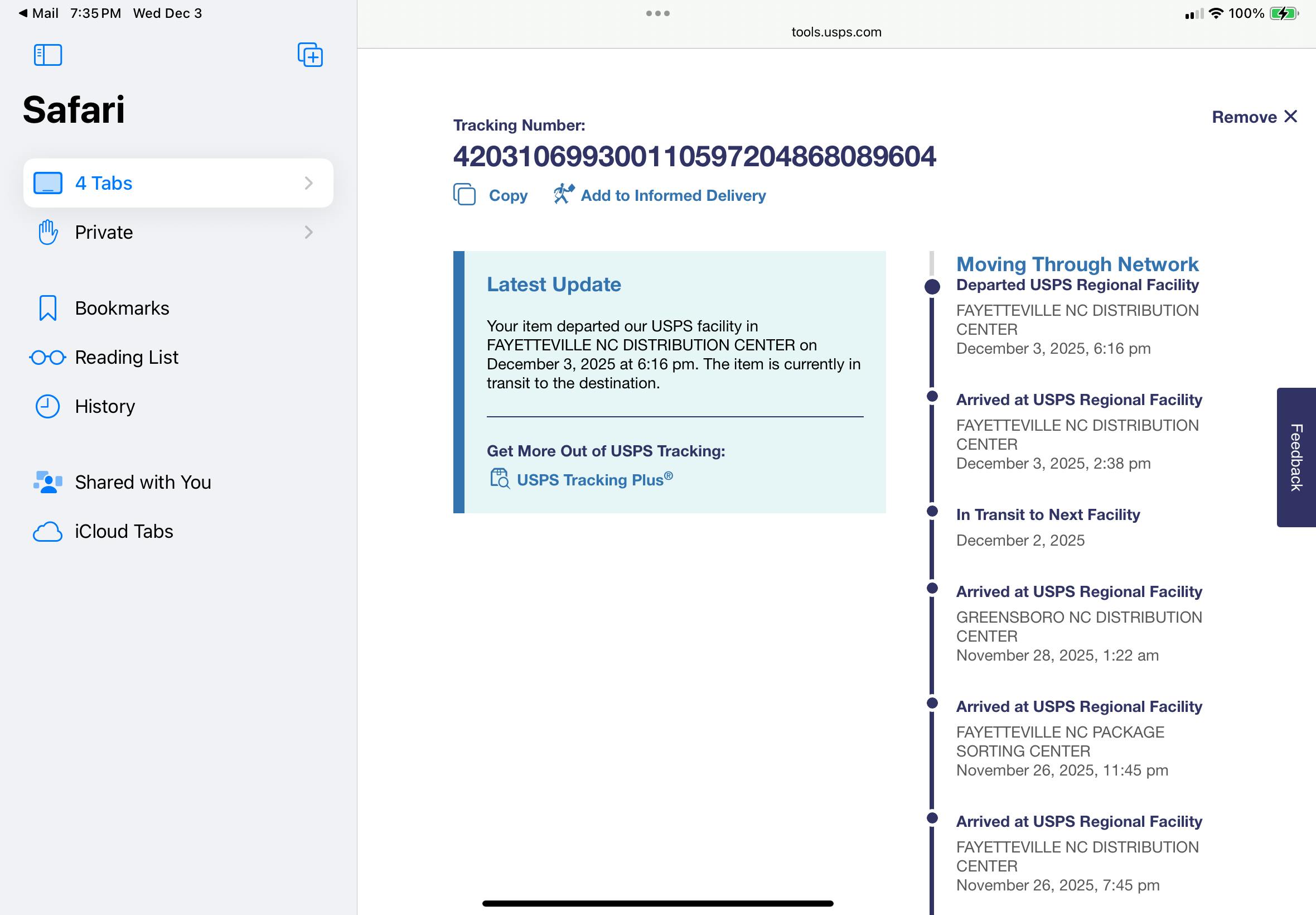Image resolution: width=1316 pixels, height=915 pixels.
Task: Open the Feedback side tab
Action: [x=1296, y=457]
